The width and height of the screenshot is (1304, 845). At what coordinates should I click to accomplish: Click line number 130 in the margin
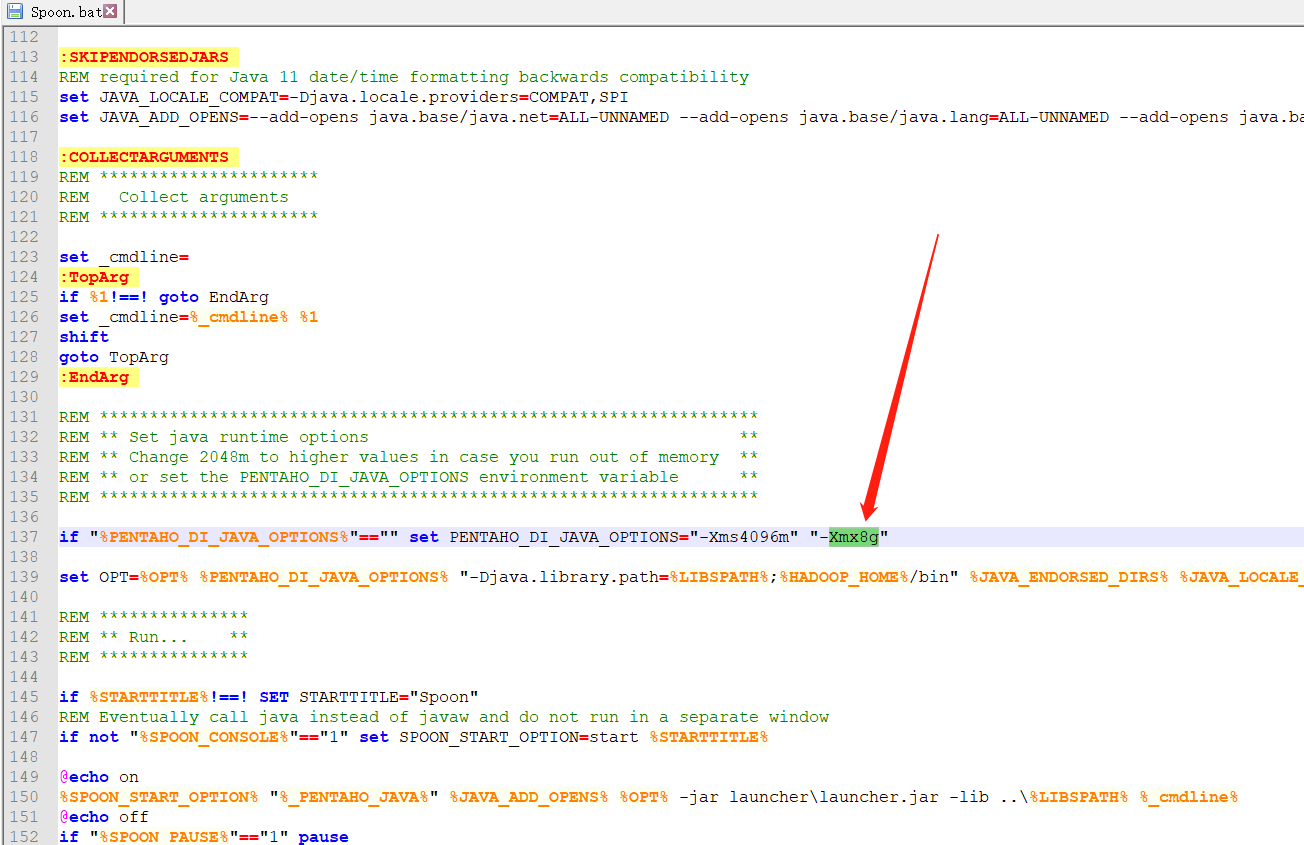pos(23,397)
